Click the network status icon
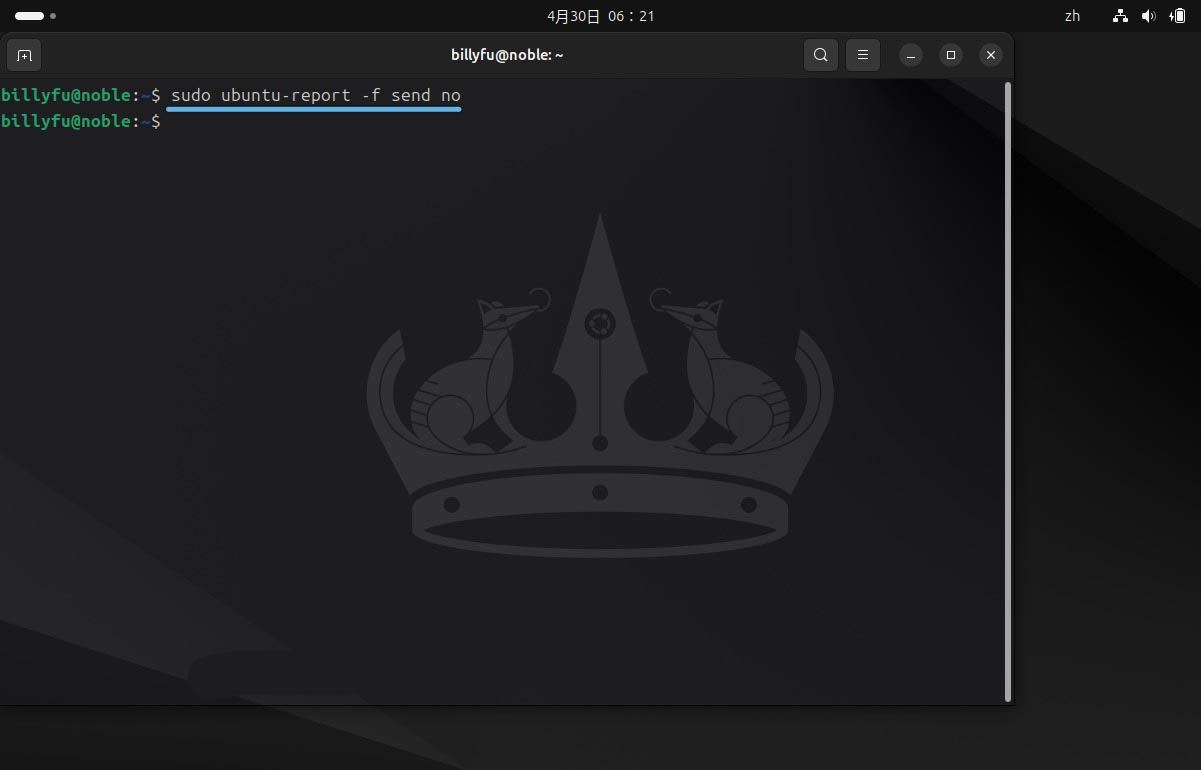The width and height of the screenshot is (1201, 770). pyautogui.click(x=1120, y=16)
